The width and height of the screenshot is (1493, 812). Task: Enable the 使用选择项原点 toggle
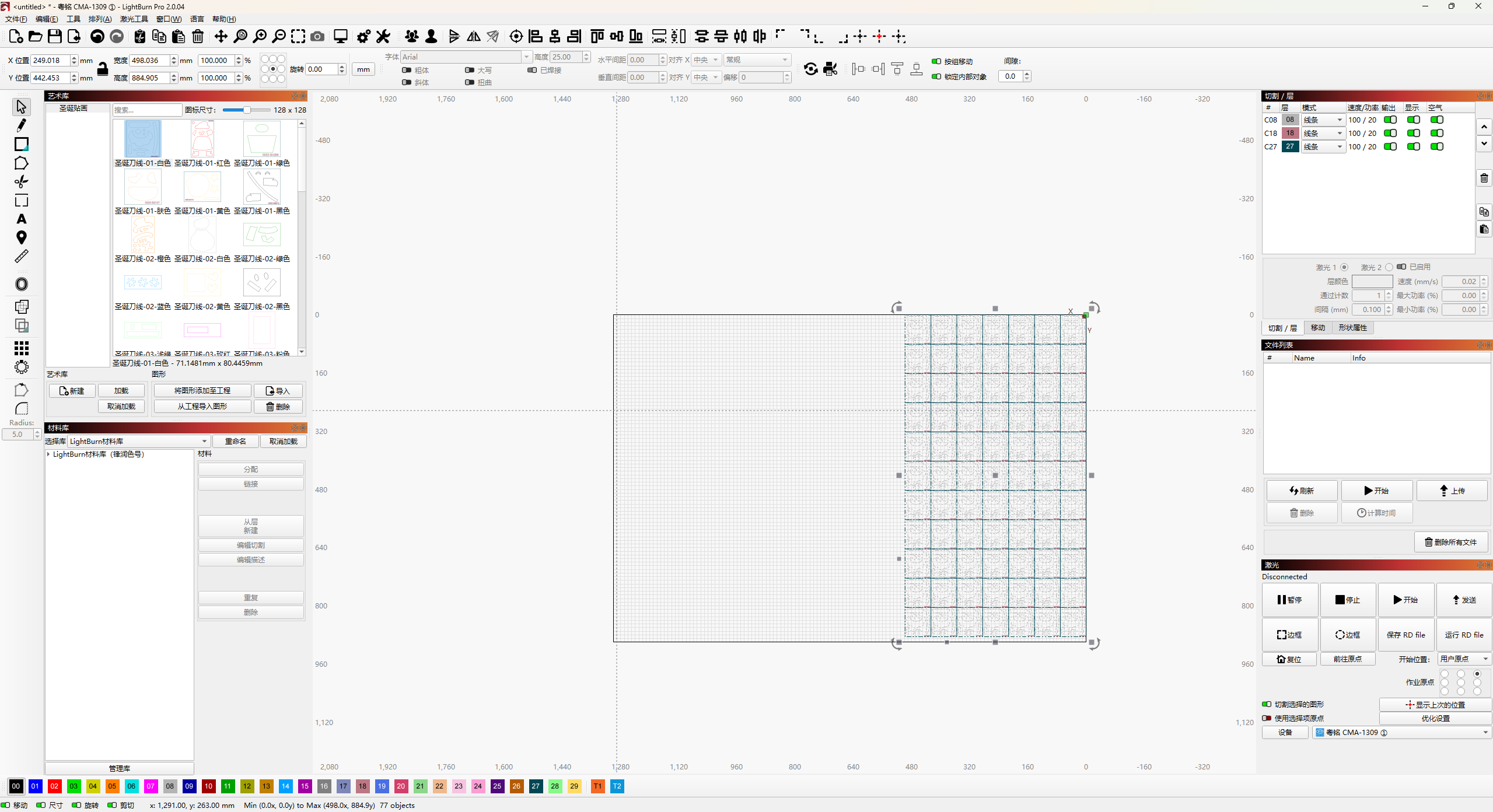click(1267, 718)
